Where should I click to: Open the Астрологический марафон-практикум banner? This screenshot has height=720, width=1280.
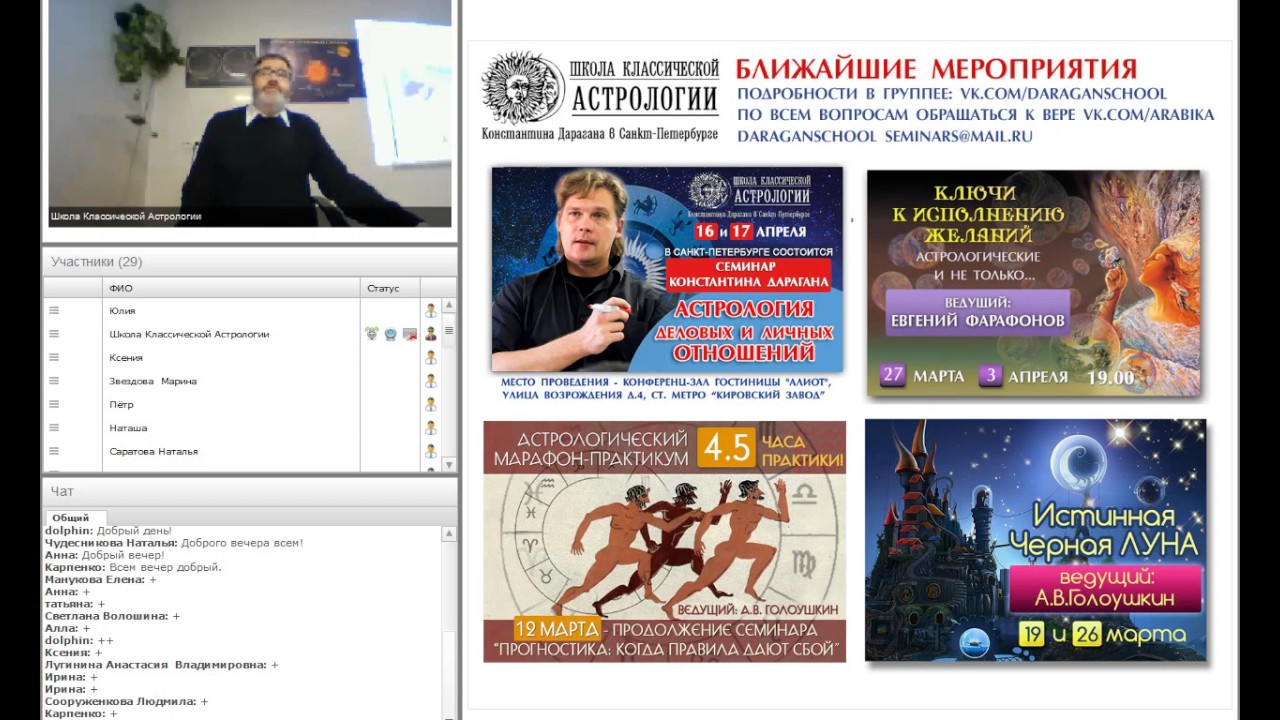click(665, 541)
